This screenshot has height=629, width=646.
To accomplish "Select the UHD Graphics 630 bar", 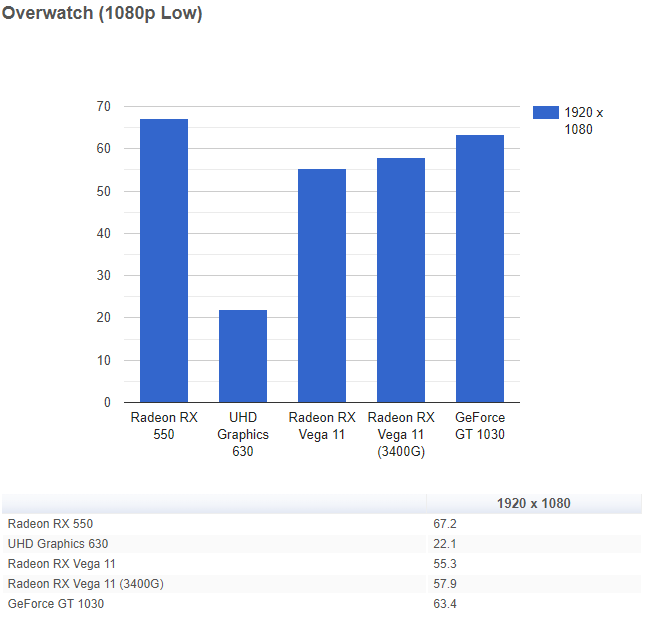I will 243,356.
